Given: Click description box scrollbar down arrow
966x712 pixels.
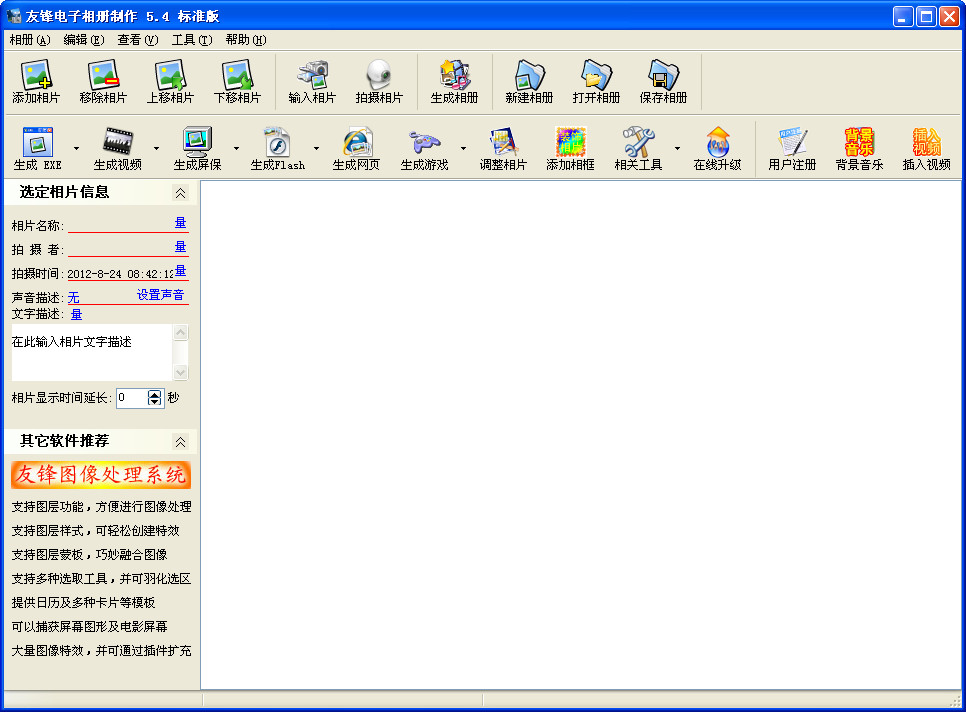Looking at the screenshot, I should coord(181,372).
